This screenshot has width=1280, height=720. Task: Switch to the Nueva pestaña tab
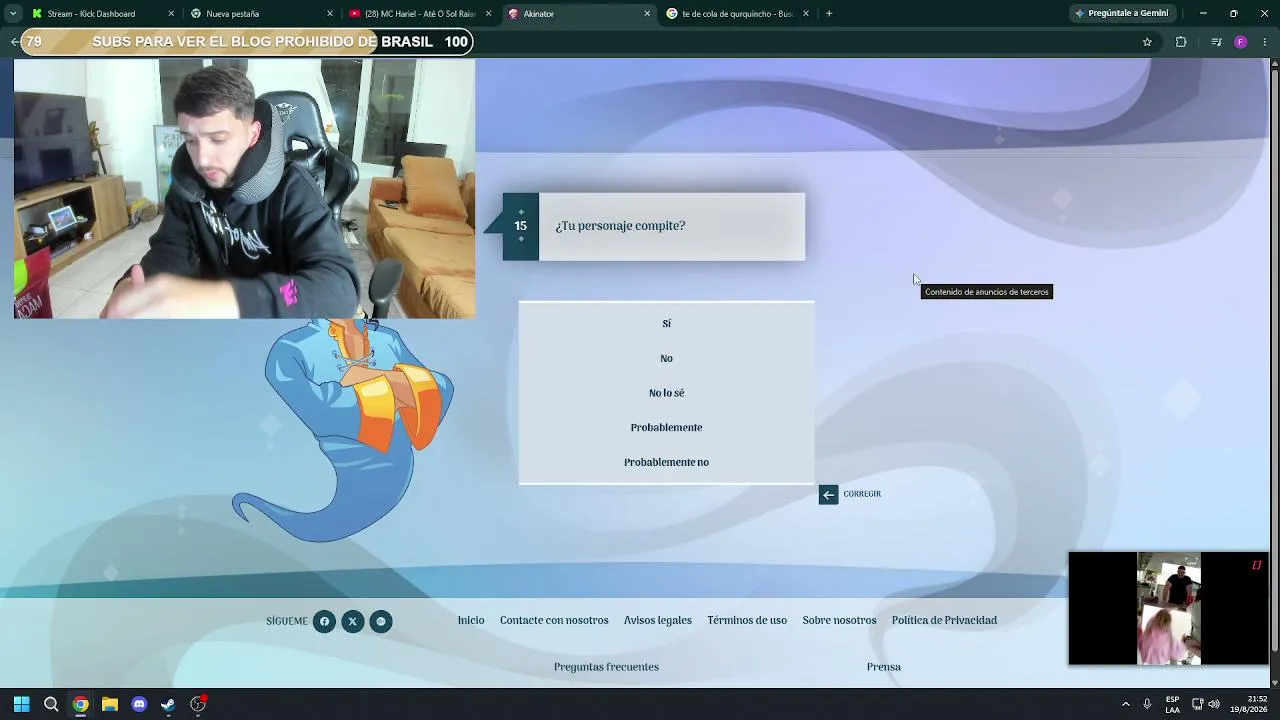(260, 14)
